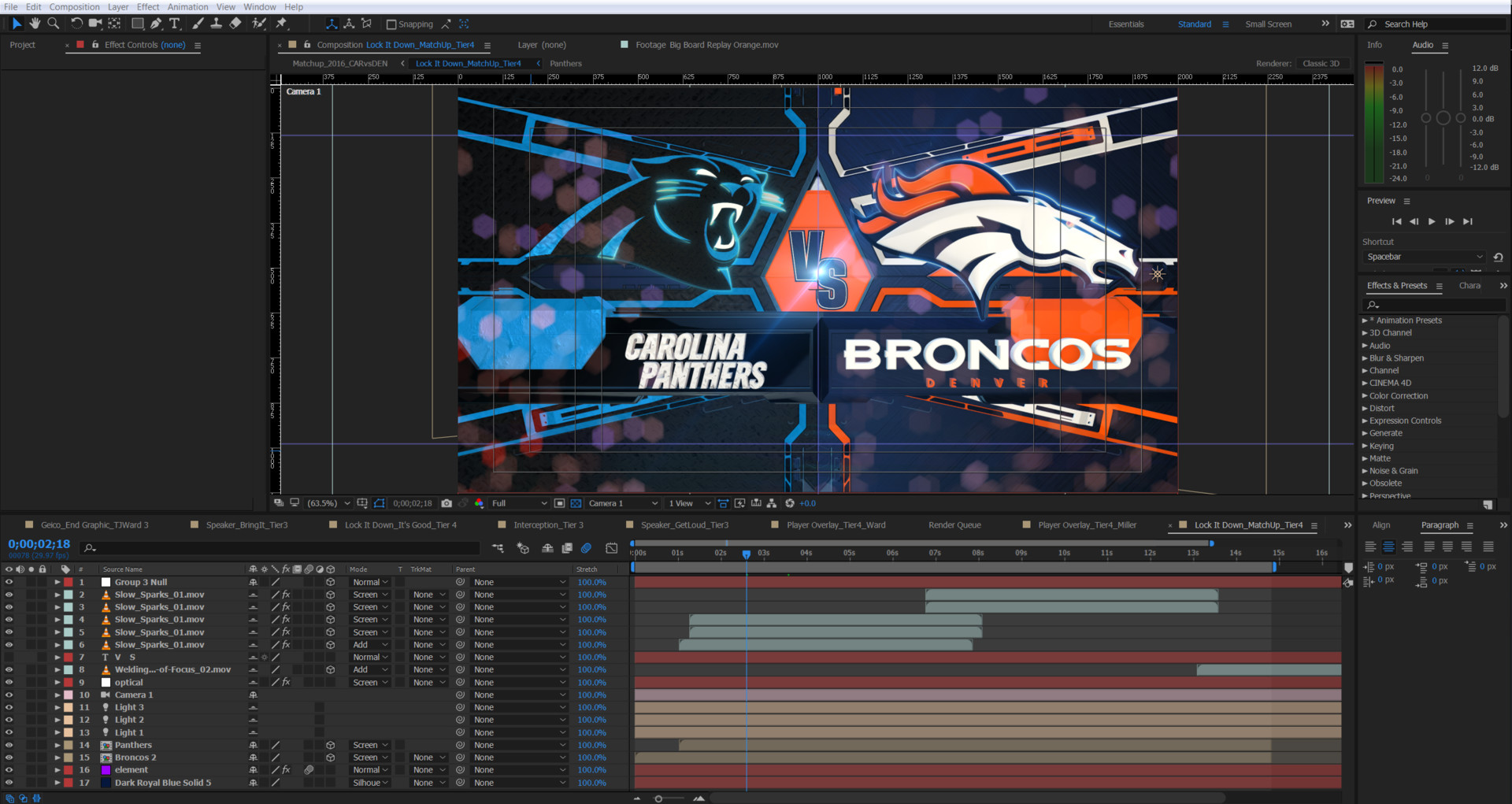Open the Composition menu
The image size is (1512, 804).
pos(74,7)
